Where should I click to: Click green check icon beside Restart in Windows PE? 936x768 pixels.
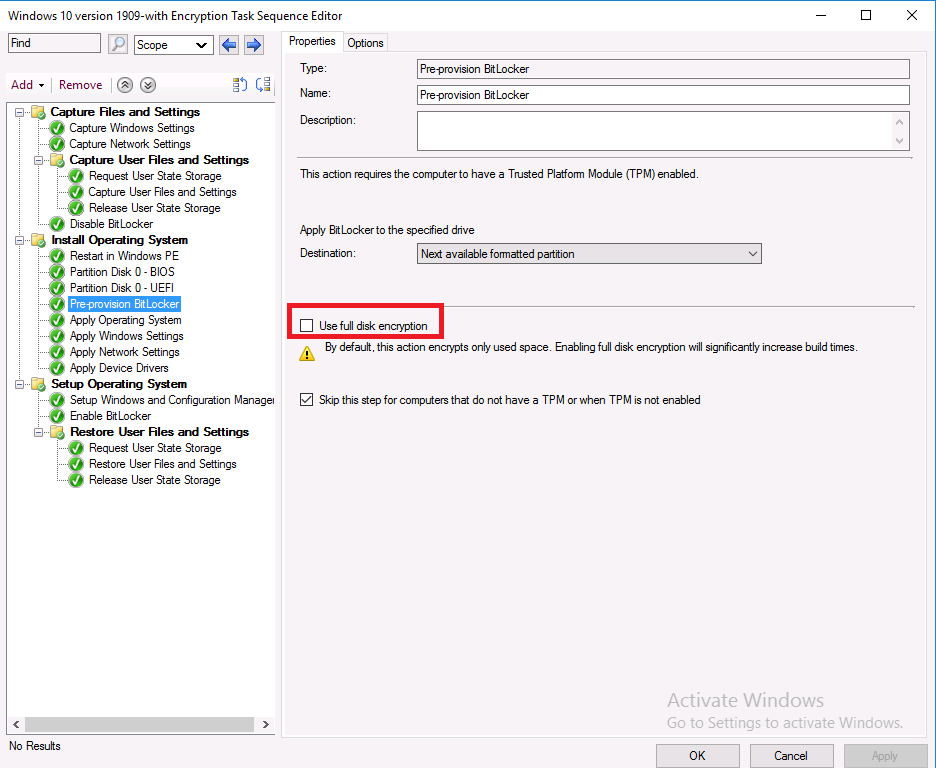[57, 256]
